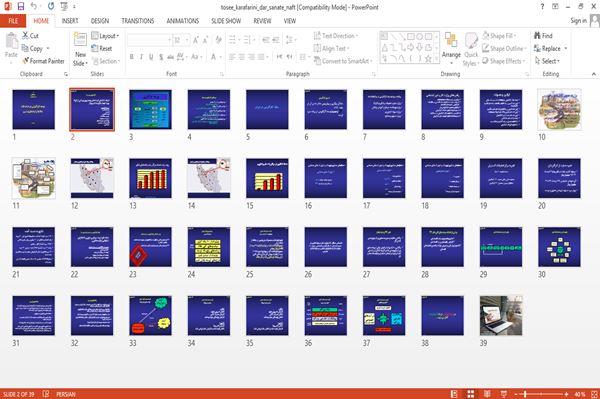Click the Cut scissors command
The width and height of the screenshot is (600, 399).
click(30, 36)
